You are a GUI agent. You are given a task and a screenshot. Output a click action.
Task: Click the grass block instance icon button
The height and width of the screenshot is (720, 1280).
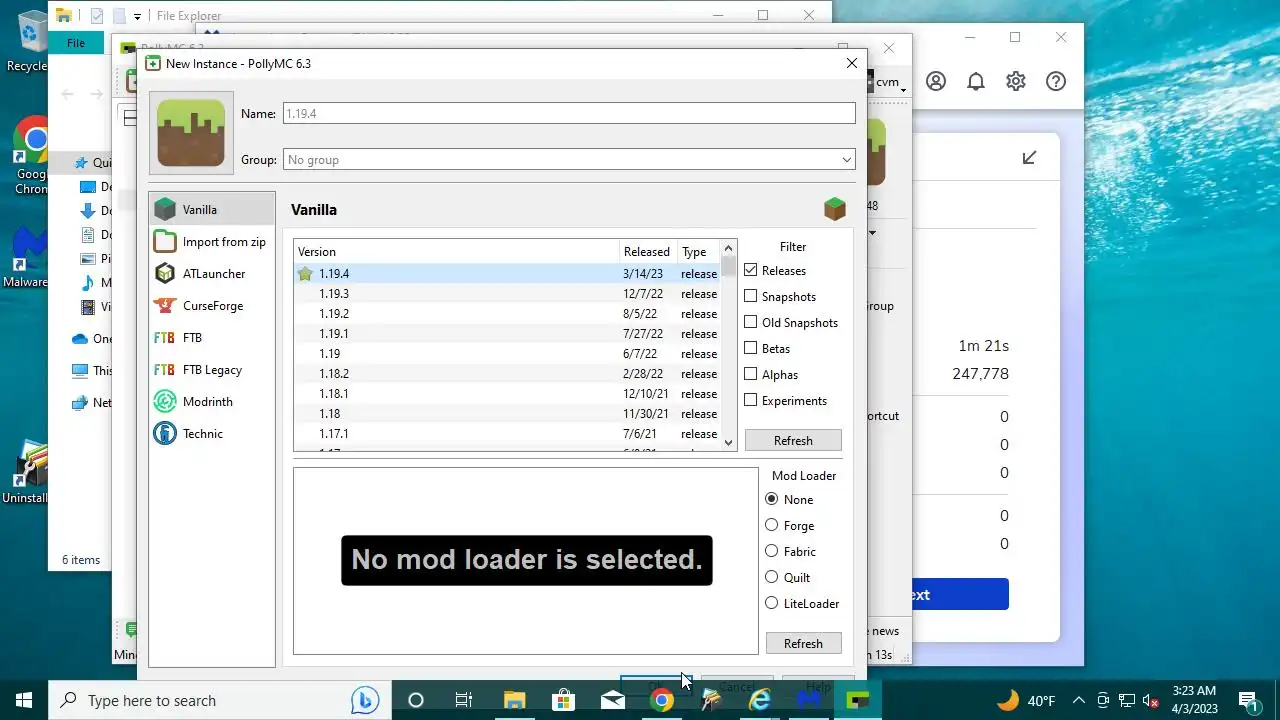[x=191, y=133]
